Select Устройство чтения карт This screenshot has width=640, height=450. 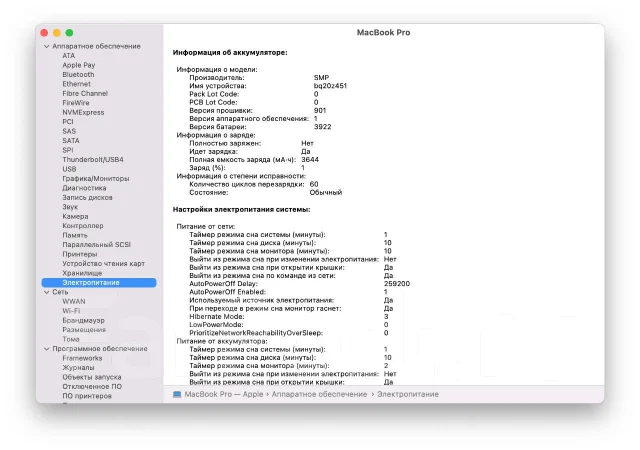103,264
